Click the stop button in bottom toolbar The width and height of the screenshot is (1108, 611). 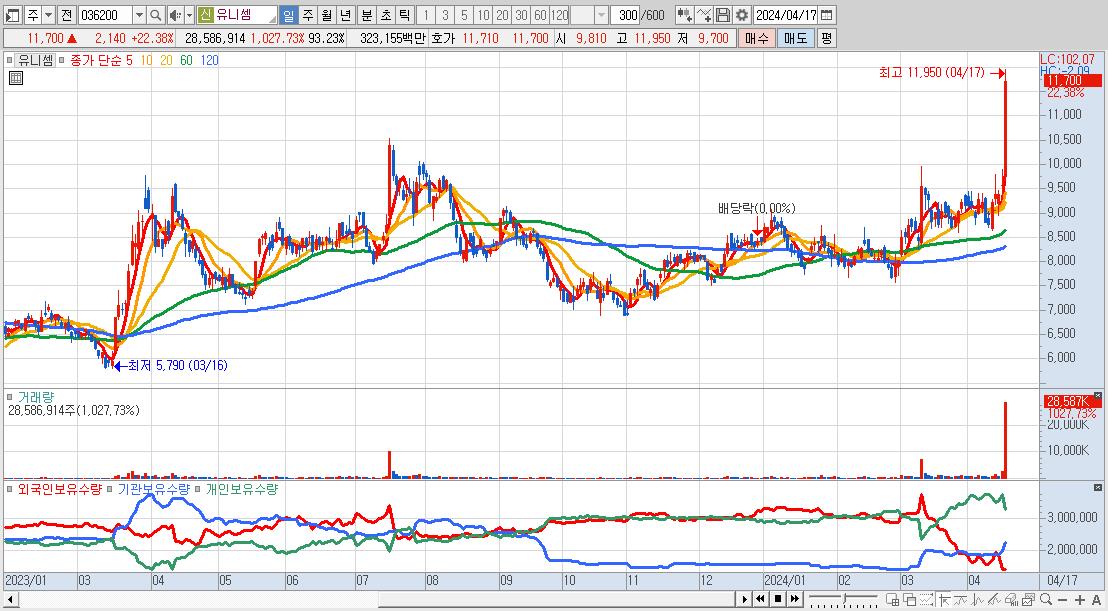click(777, 600)
